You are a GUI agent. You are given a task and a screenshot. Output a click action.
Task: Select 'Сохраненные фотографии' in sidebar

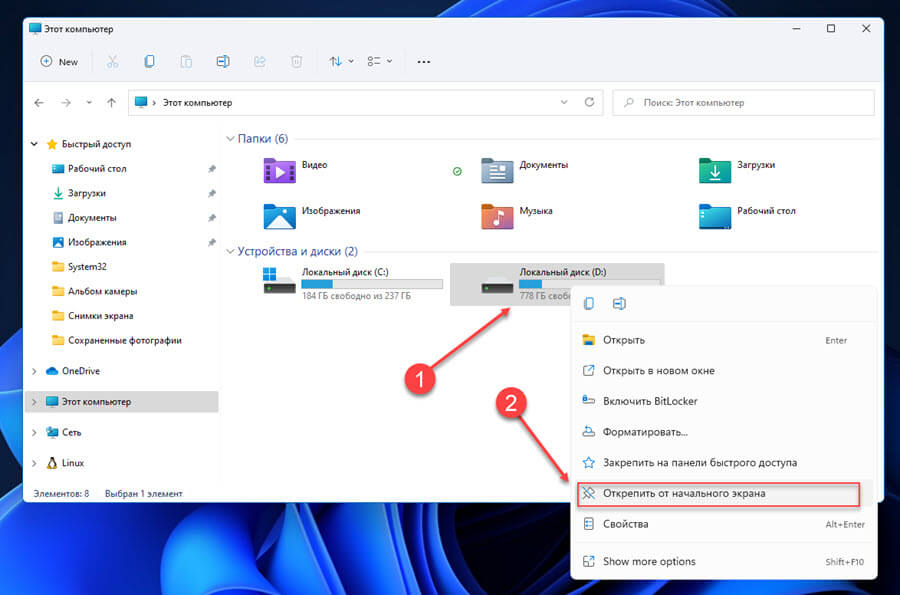click(124, 340)
